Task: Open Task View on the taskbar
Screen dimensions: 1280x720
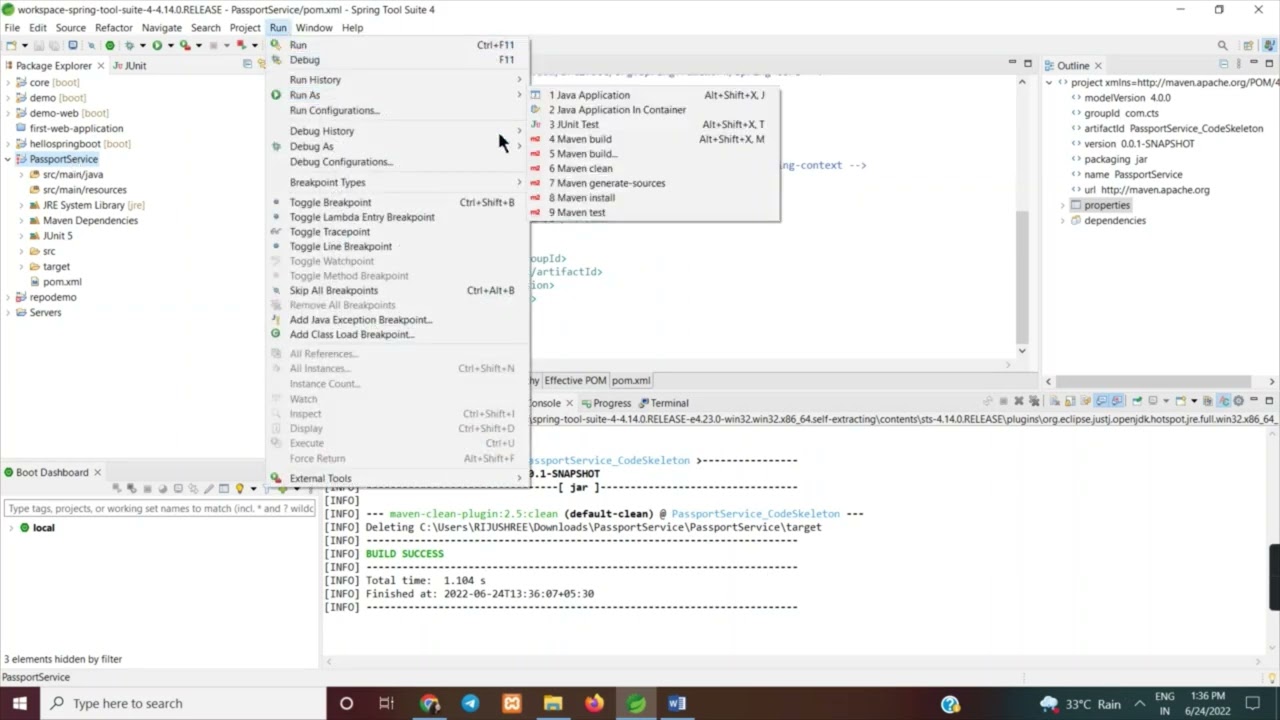Action: (386, 703)
